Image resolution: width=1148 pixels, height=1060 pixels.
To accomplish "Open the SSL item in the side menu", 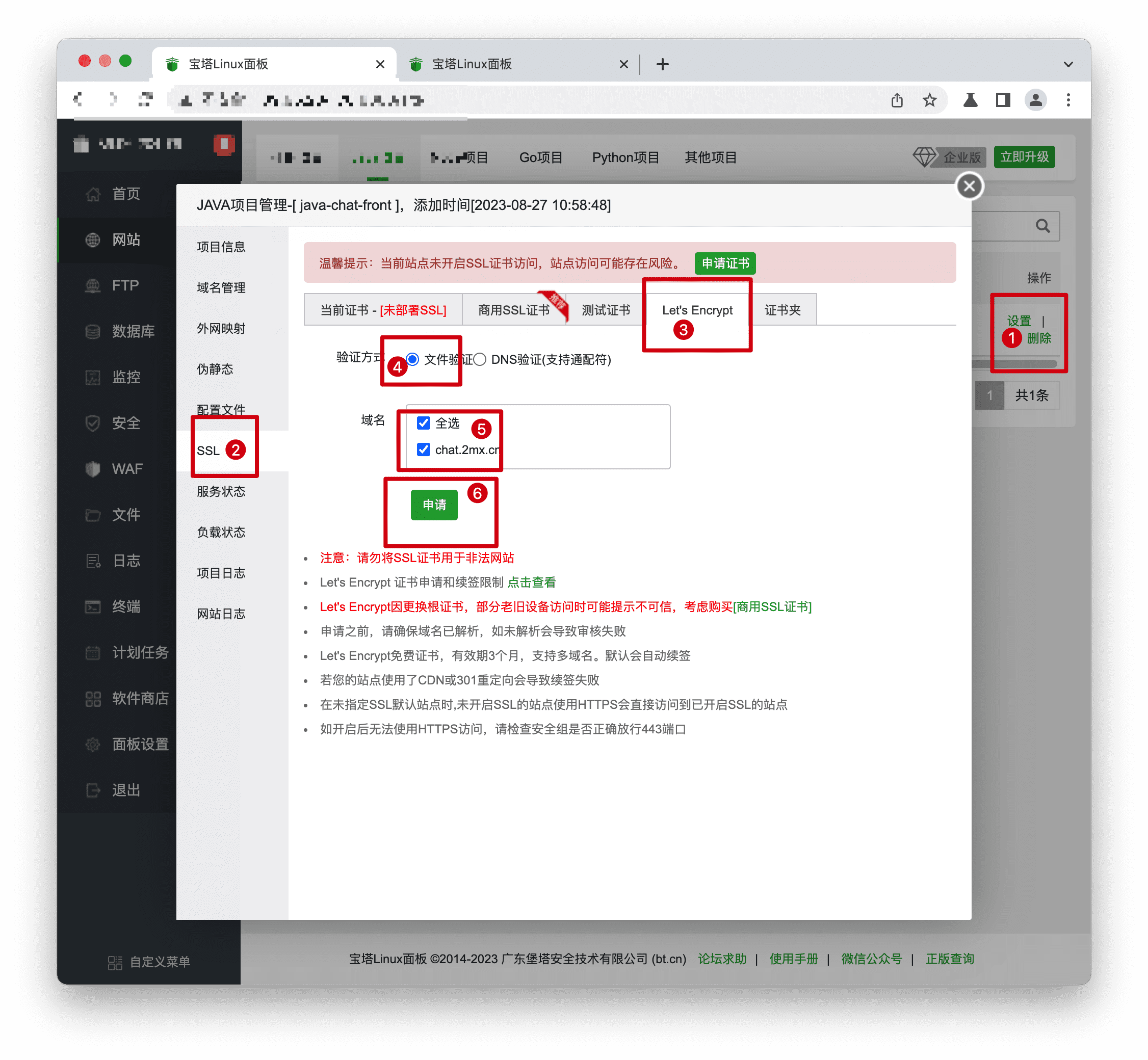I will [x=208, y=451].
